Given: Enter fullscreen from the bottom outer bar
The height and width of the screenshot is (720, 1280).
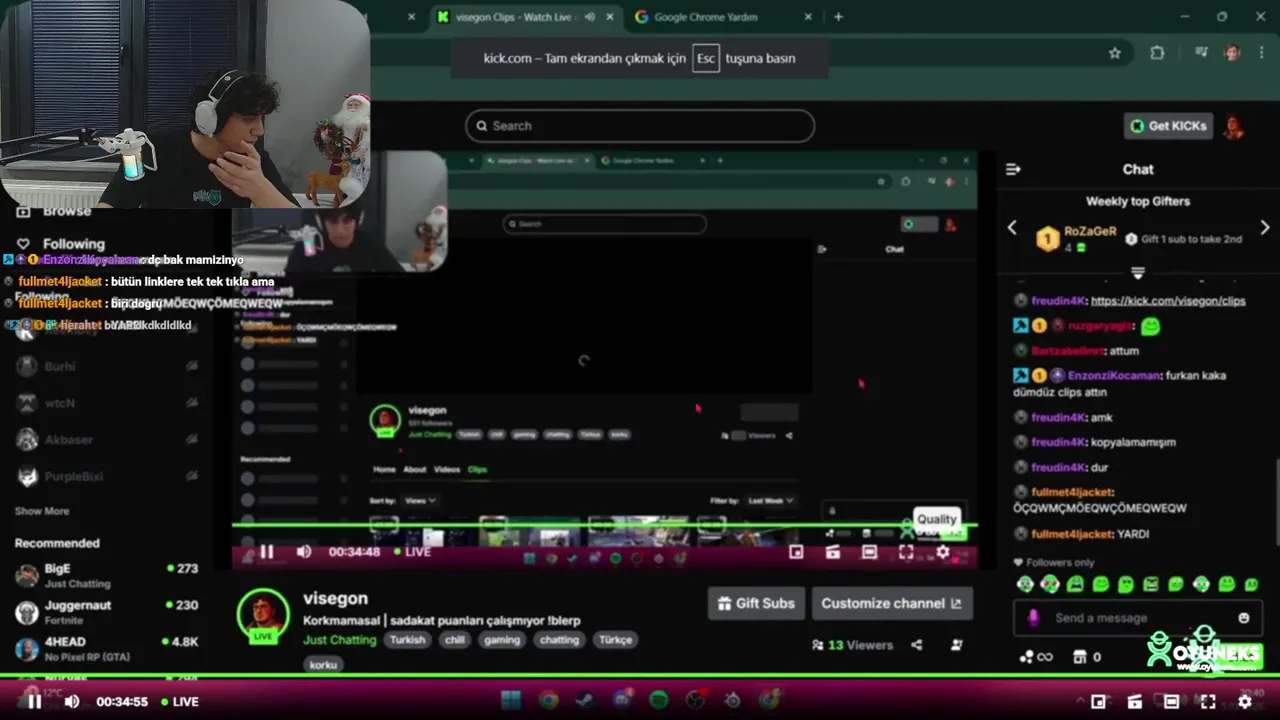Looking at the screenshot, I should click(1208, 702).
